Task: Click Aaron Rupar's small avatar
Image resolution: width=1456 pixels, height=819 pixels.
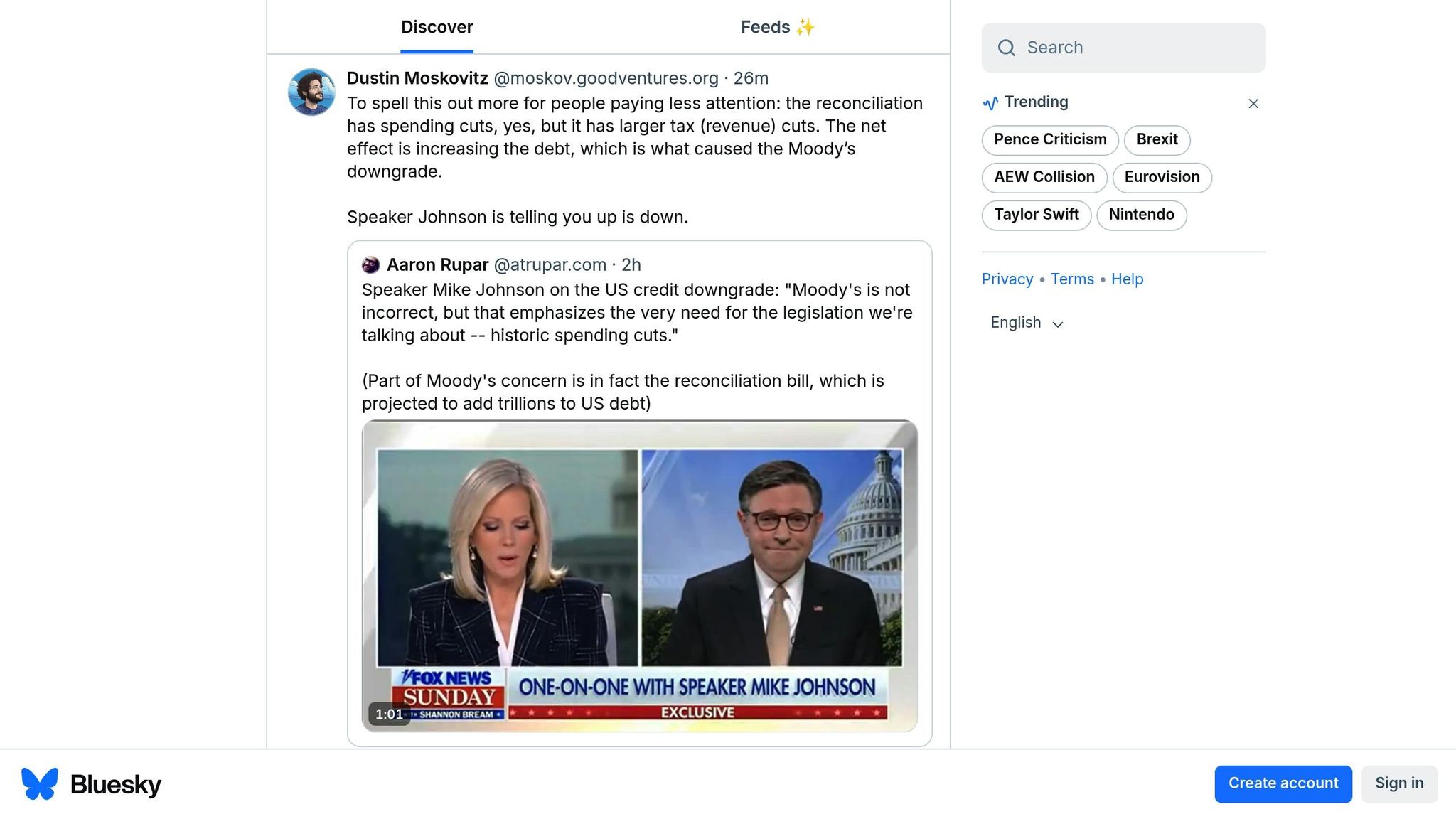Action: pyautogui.click(x=370, y=265)
